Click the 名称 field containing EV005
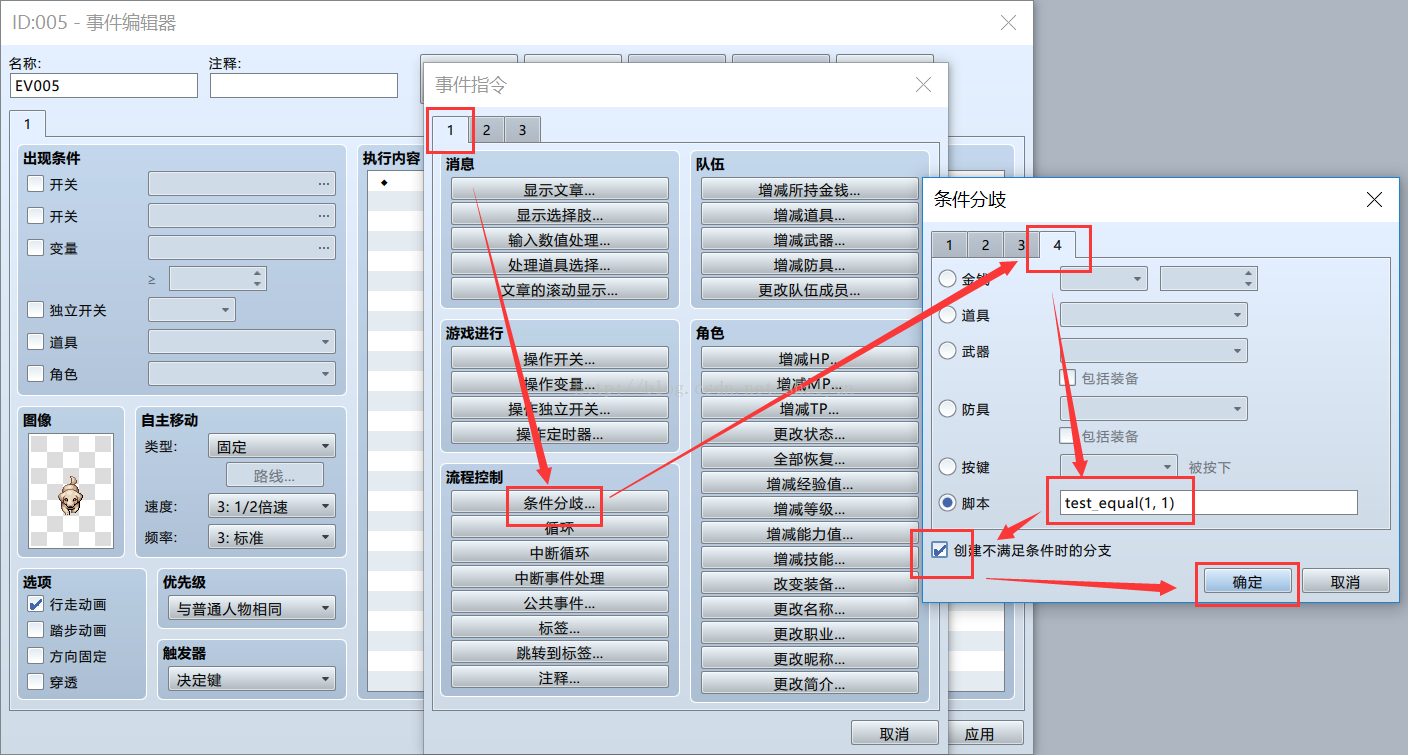 [104, 86]
